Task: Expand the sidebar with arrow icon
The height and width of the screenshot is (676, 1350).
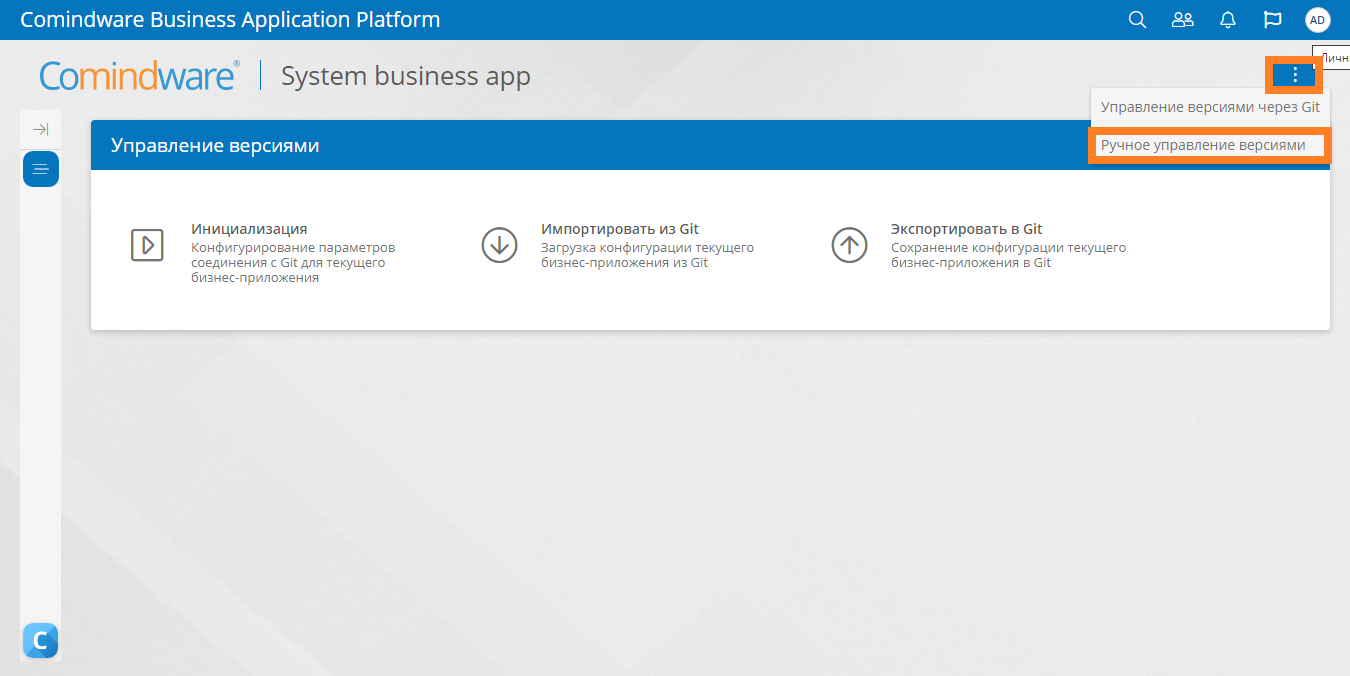Action: 41,130
